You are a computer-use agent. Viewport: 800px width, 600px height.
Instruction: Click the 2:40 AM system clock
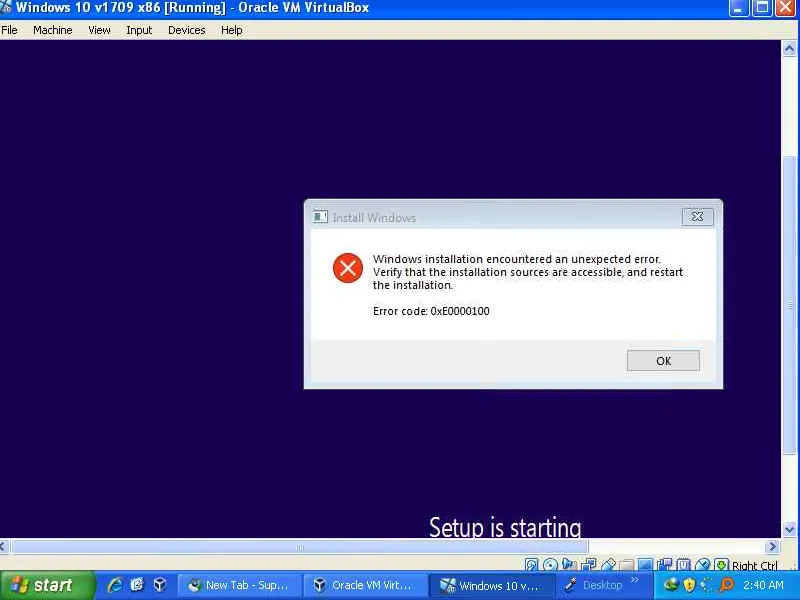[x=763, y=585]
